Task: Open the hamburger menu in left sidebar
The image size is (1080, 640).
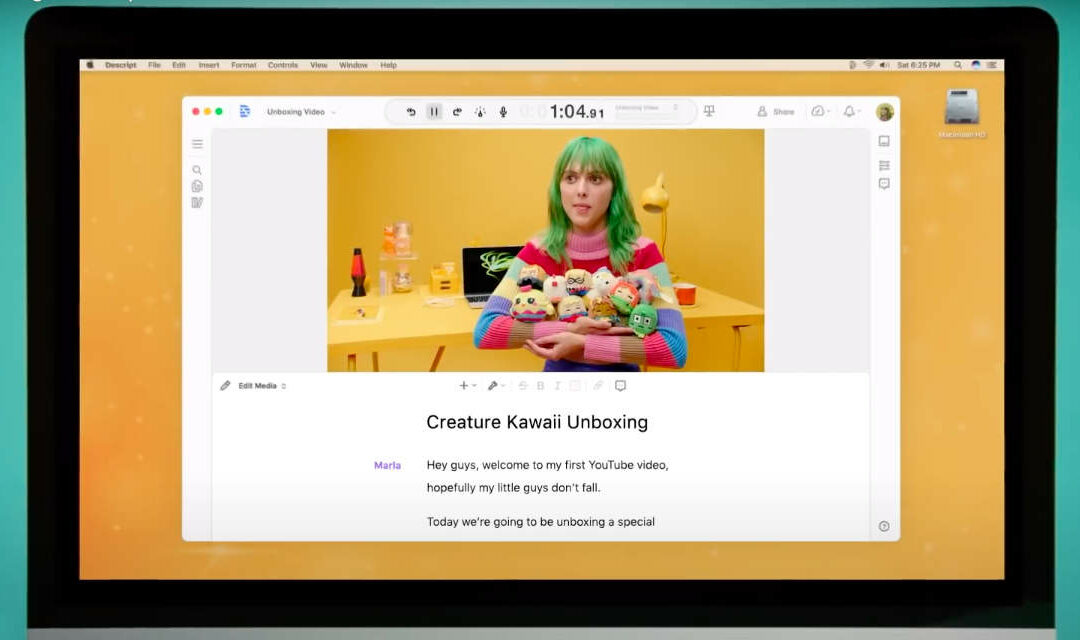Action: coord(197,144)
